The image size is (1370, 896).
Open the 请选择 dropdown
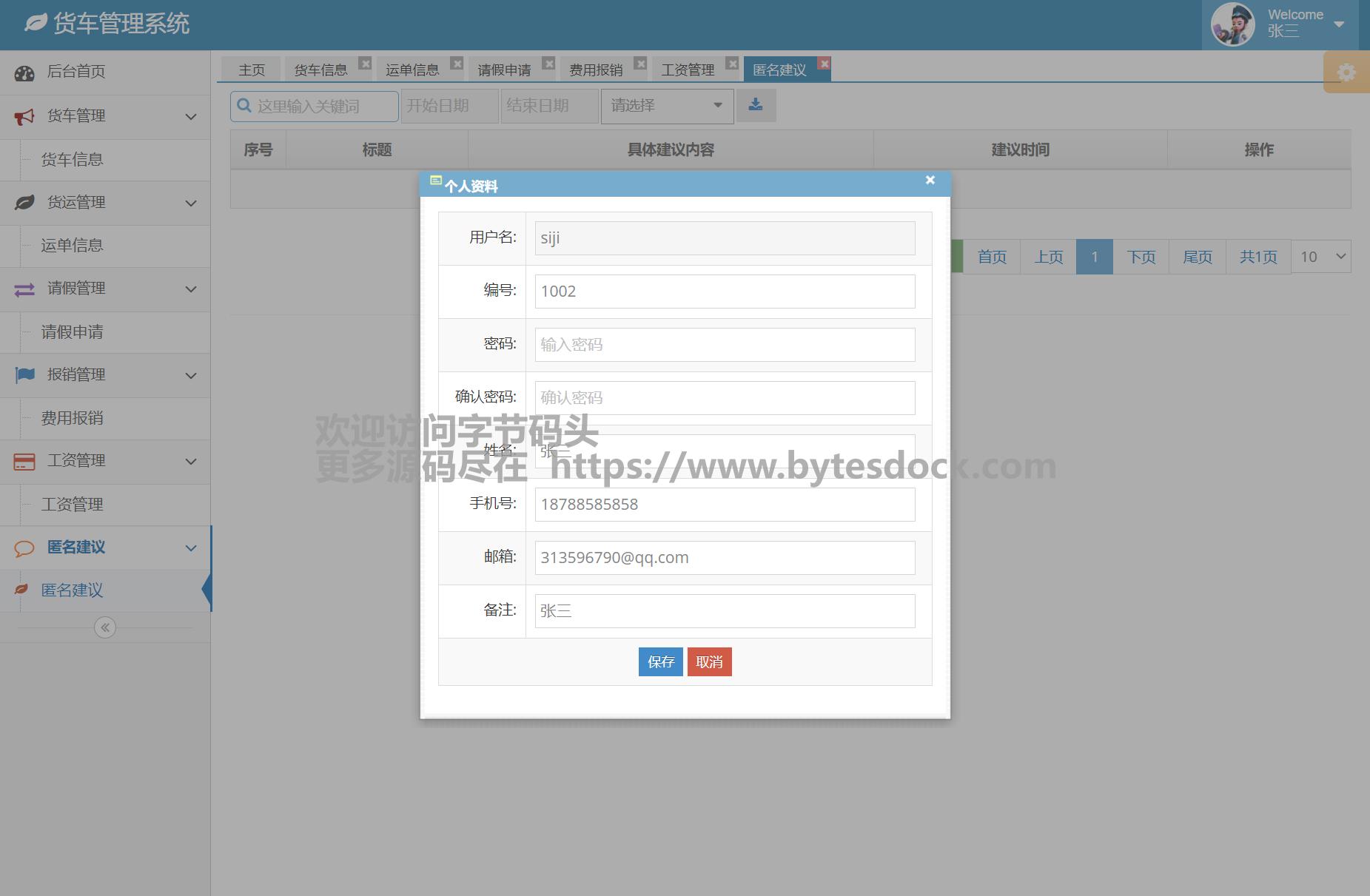(667, 106)
